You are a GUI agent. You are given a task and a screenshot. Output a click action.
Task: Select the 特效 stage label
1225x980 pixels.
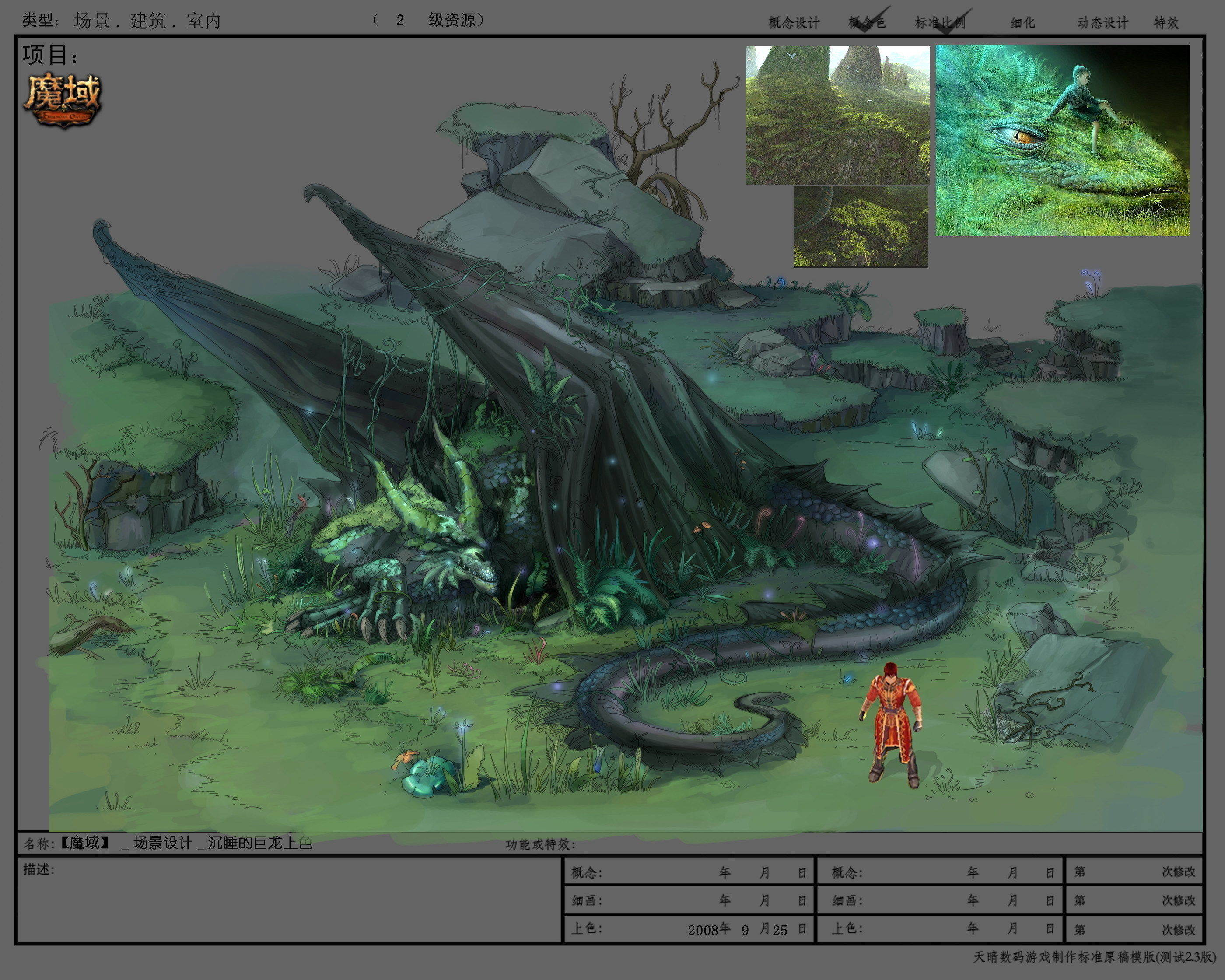pos(1166,23)
